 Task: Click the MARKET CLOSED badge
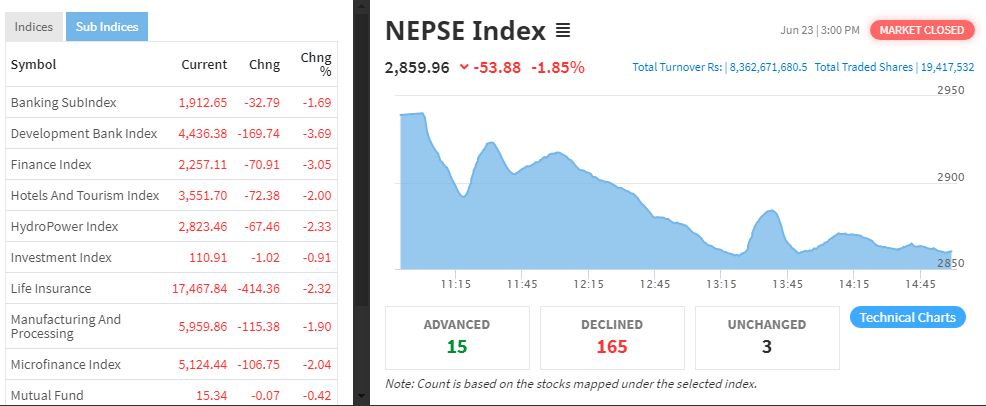921,30
